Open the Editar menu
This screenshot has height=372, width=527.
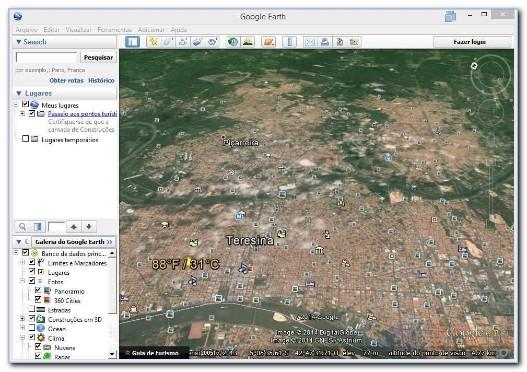pos(51,30)
